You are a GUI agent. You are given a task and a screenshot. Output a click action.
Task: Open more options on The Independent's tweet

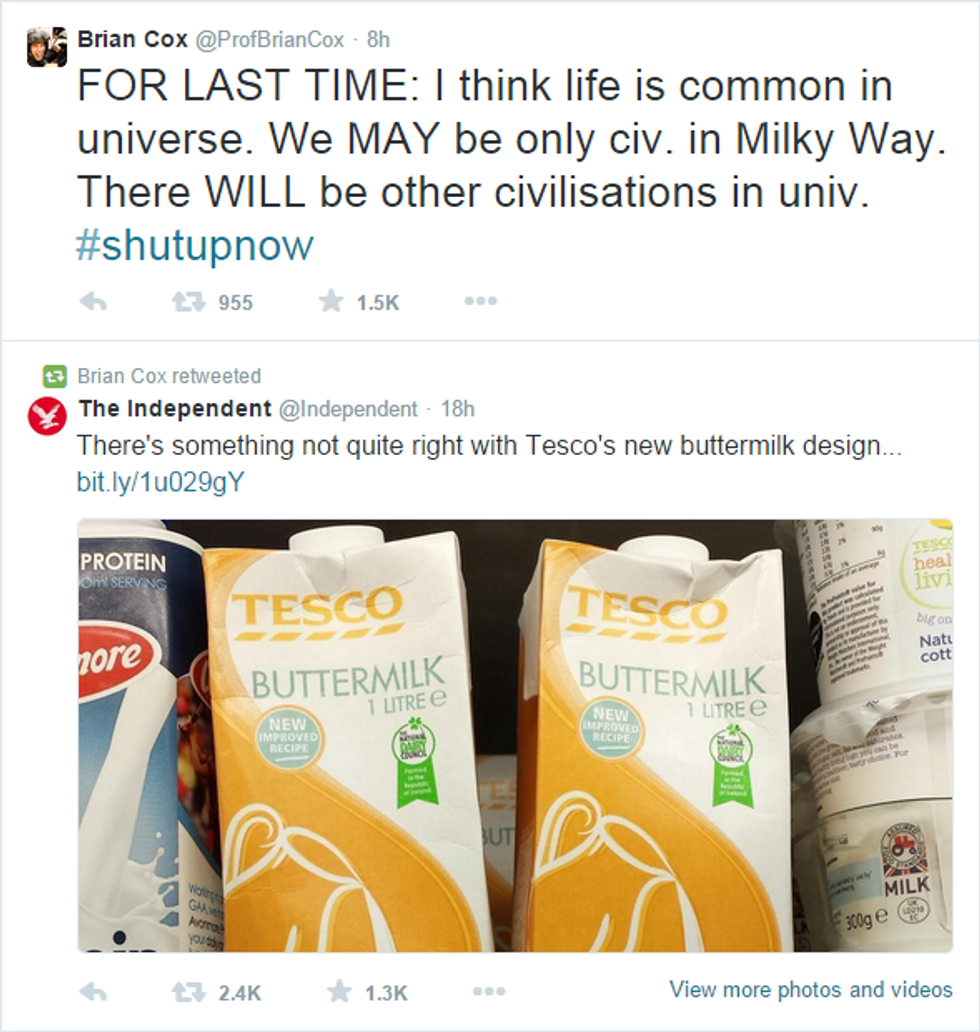488,991
